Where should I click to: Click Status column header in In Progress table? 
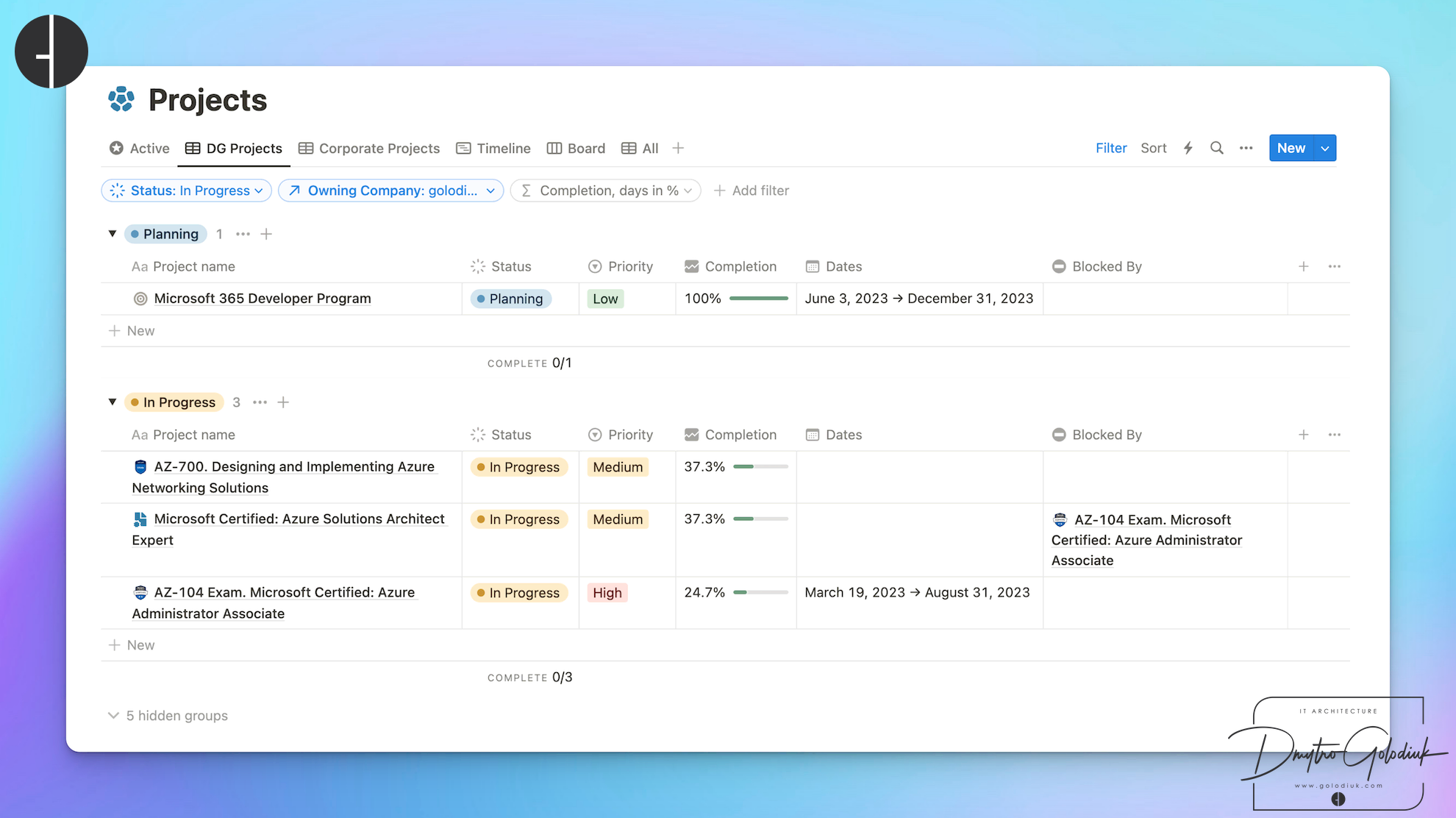click(x=501, y=435)
